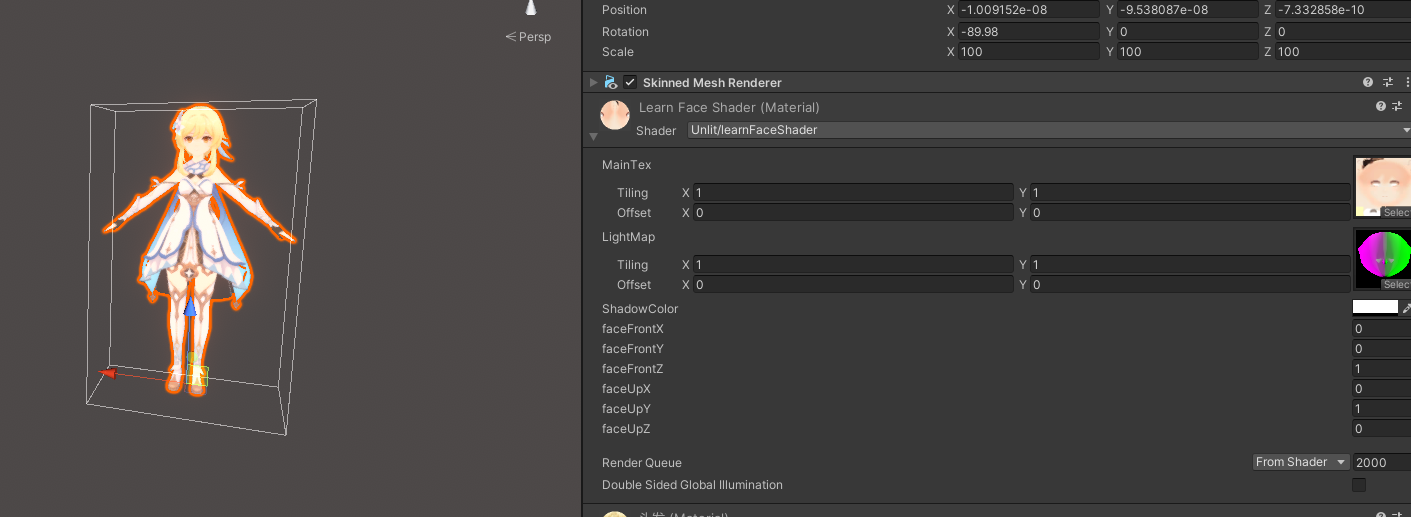Click the Rotation label in Transform
Image resolution: width=1411 pixels, height=517 pixels.
(x=625, y=32)
